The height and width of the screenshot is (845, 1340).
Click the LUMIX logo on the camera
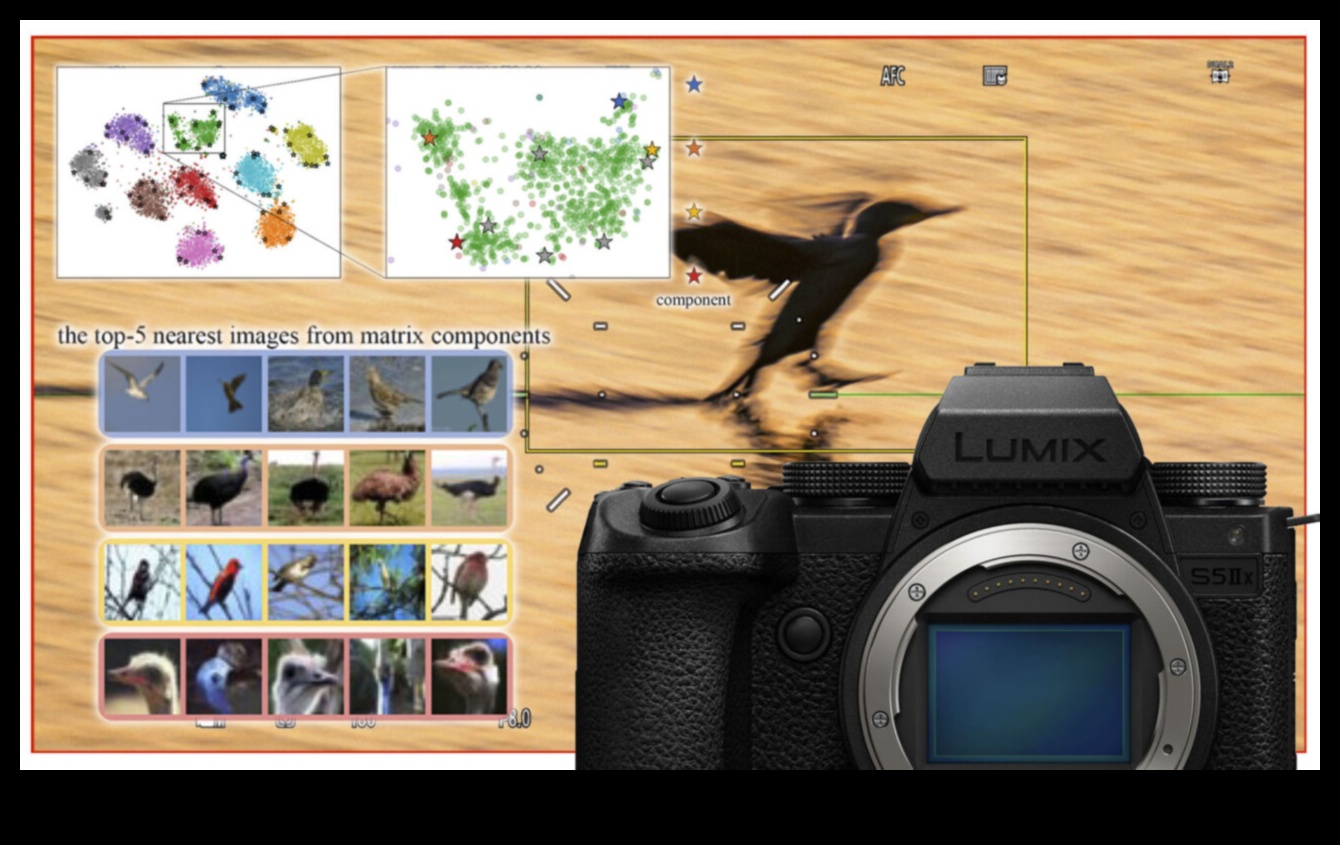[x=1030, y=447]
